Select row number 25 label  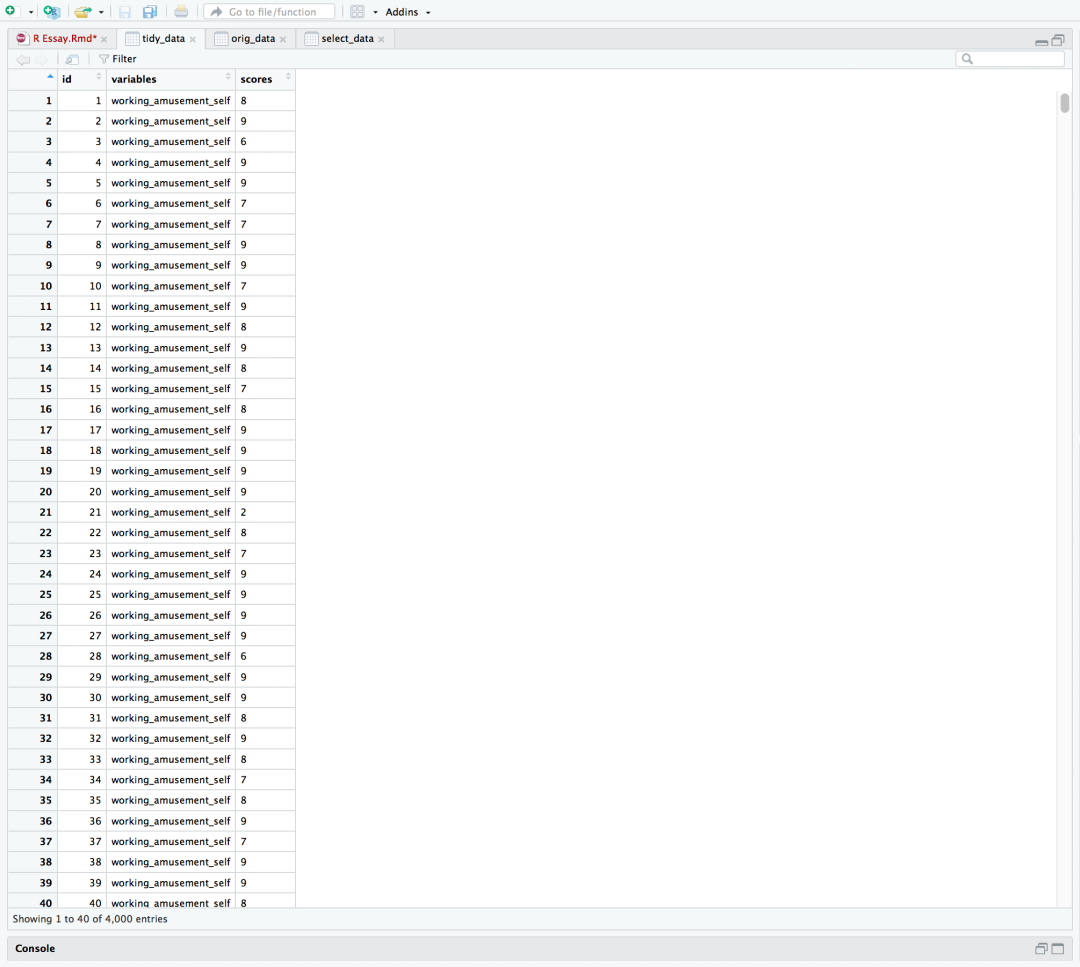pyautogui.click(x=32, y=594)
